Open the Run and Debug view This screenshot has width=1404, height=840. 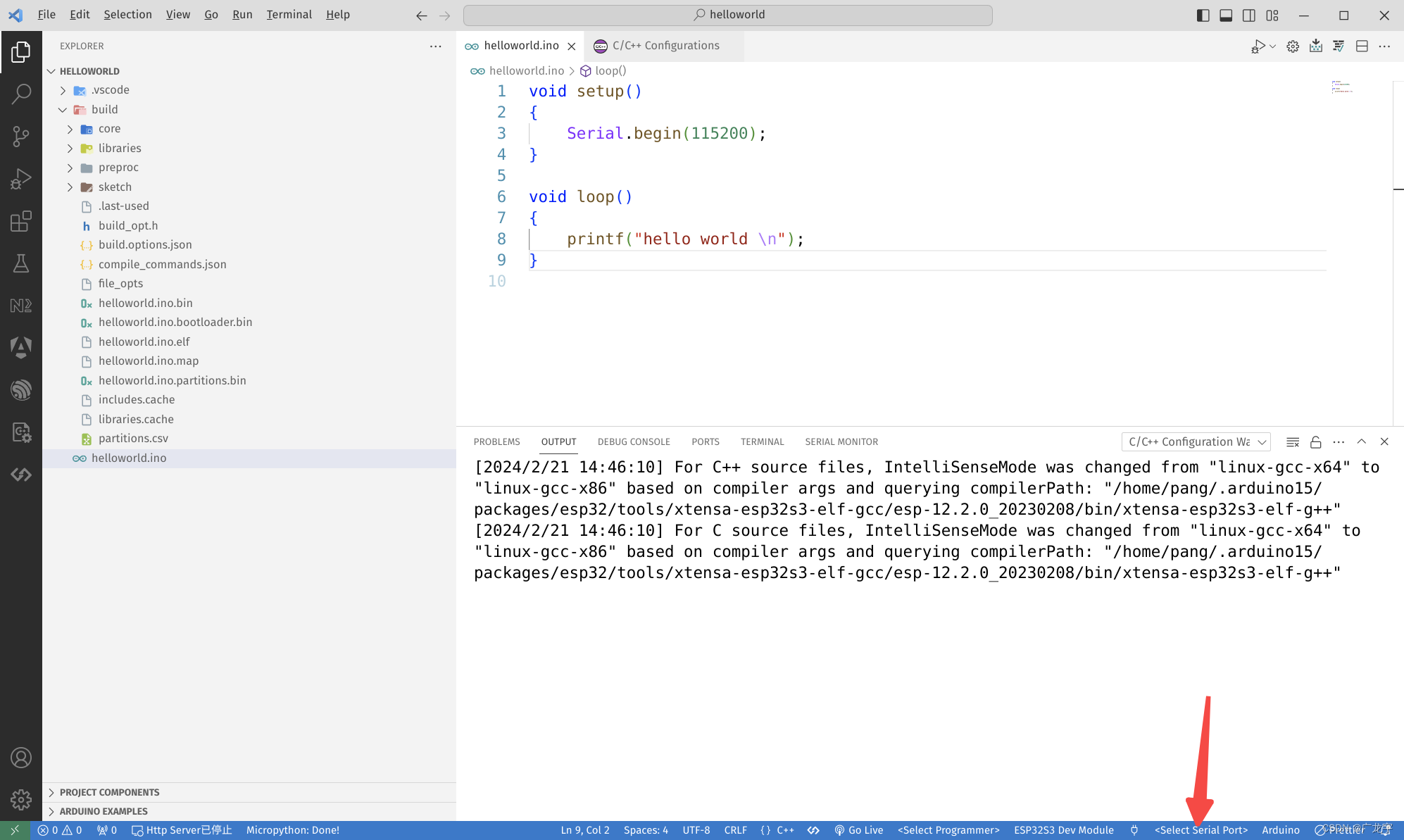[x=21, y=178]
